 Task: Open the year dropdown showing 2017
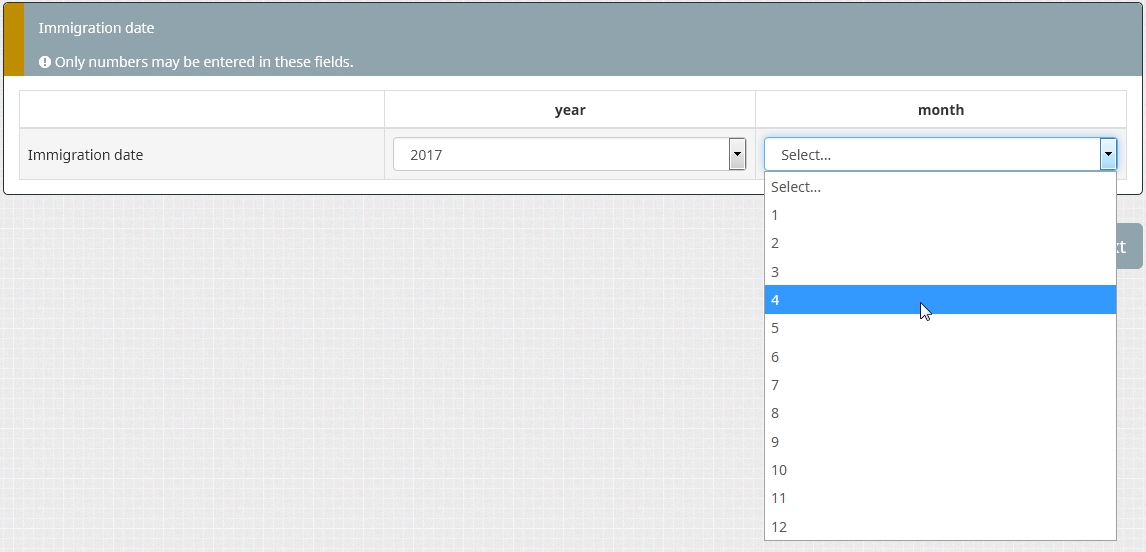tap(560, 155)
